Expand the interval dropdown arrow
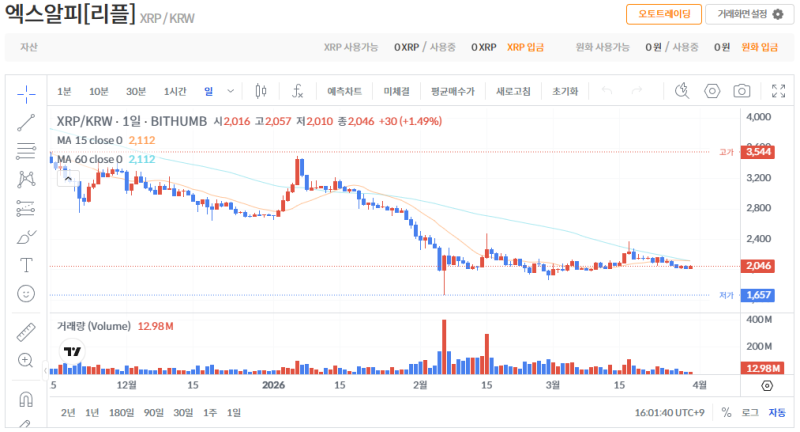Image resolution: width=800 pixels, height=432 pixels. tap(231, 91)
